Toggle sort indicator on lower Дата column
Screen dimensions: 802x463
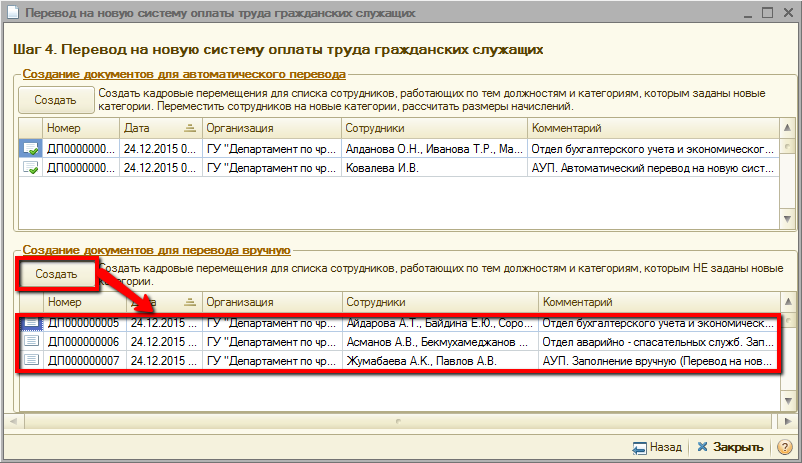(190, 302)
